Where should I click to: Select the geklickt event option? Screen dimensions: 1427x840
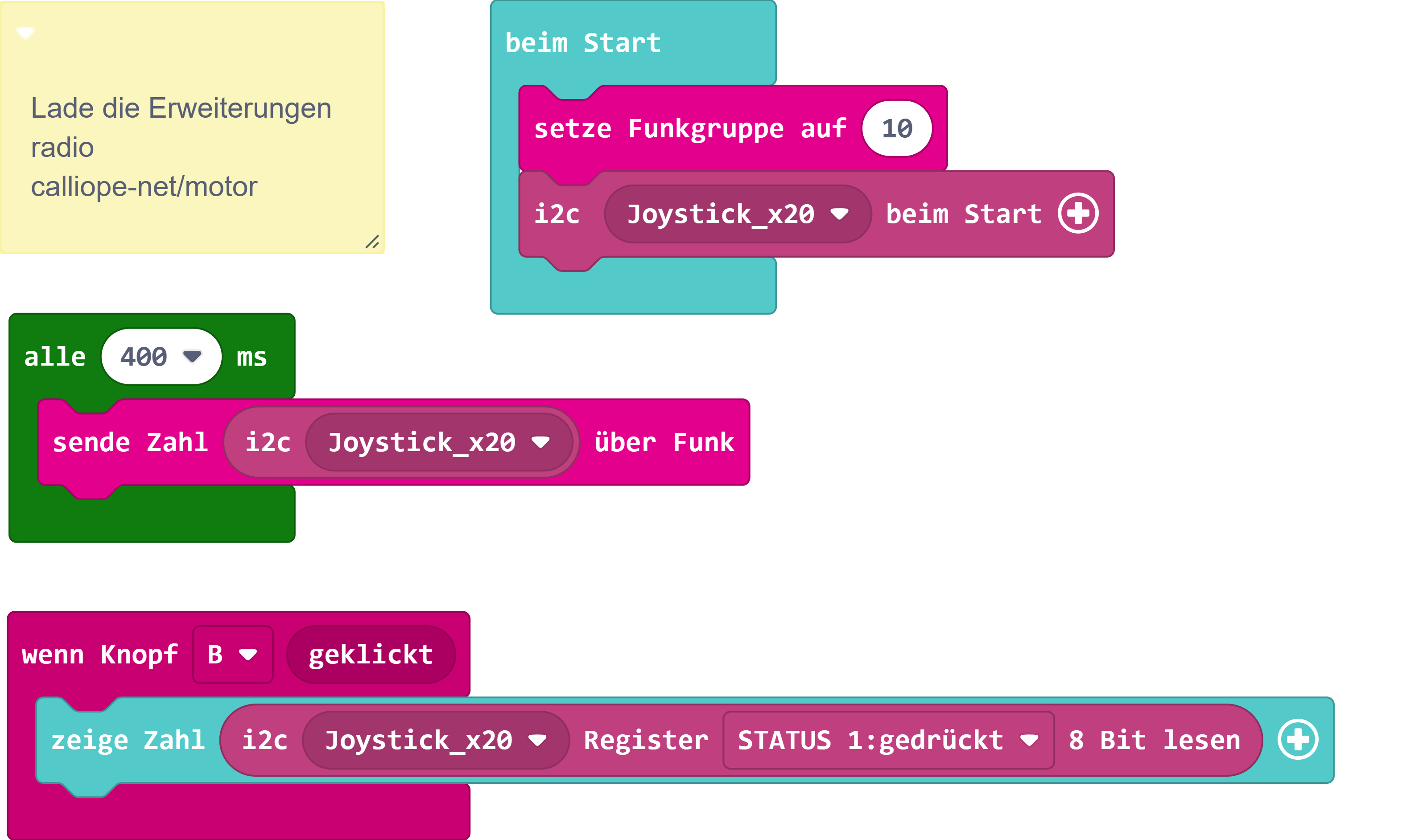pyautogui.click(x=371, y=655)
